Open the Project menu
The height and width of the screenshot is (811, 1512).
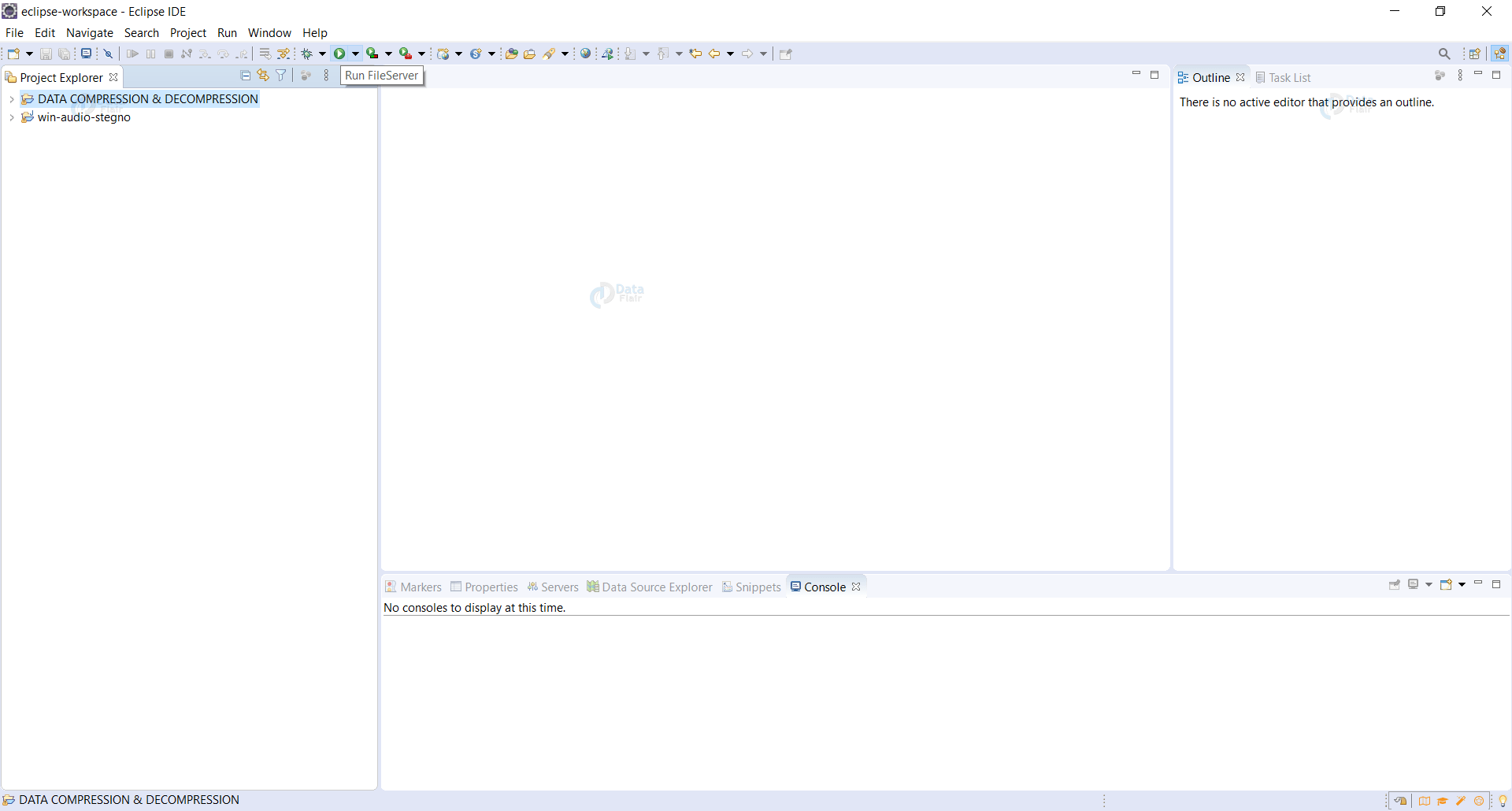(x=188, y=33)
